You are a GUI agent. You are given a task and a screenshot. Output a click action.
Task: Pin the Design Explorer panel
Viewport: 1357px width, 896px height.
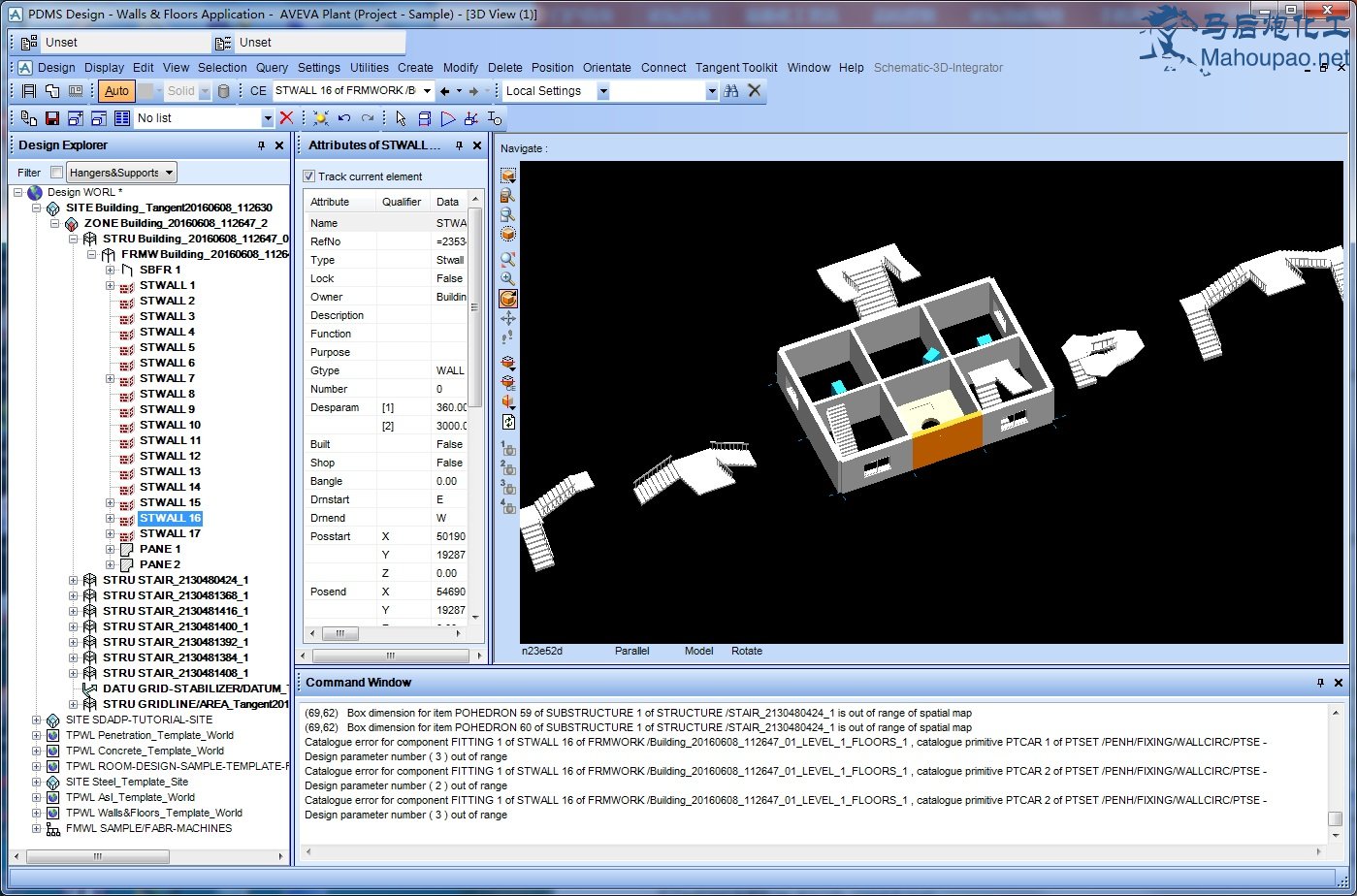[x=261, y=145]
